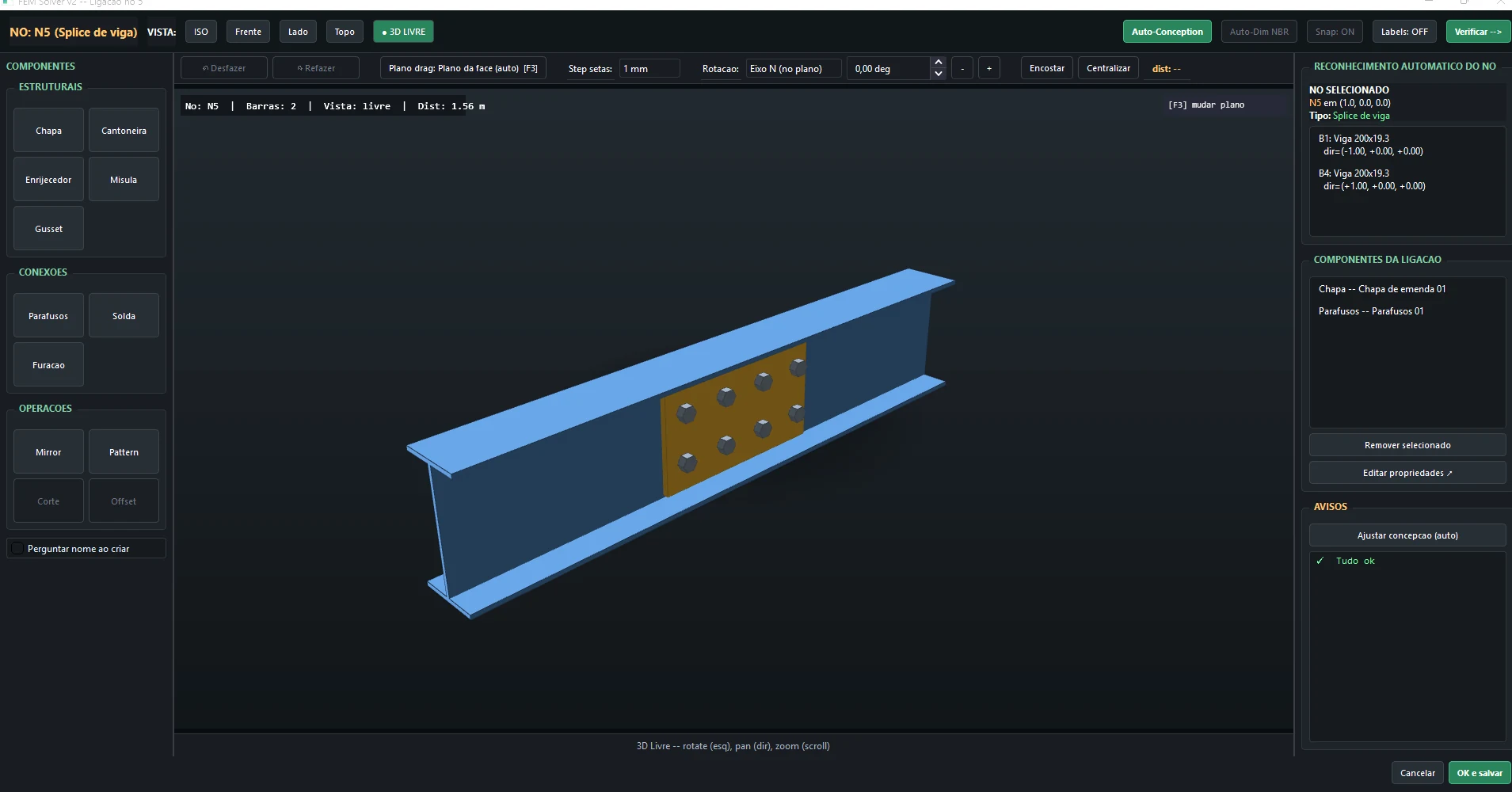This screenshot has height=792, width=1512.
Task: Click Auto-Dim NBR button
Action: [1259, 32]
